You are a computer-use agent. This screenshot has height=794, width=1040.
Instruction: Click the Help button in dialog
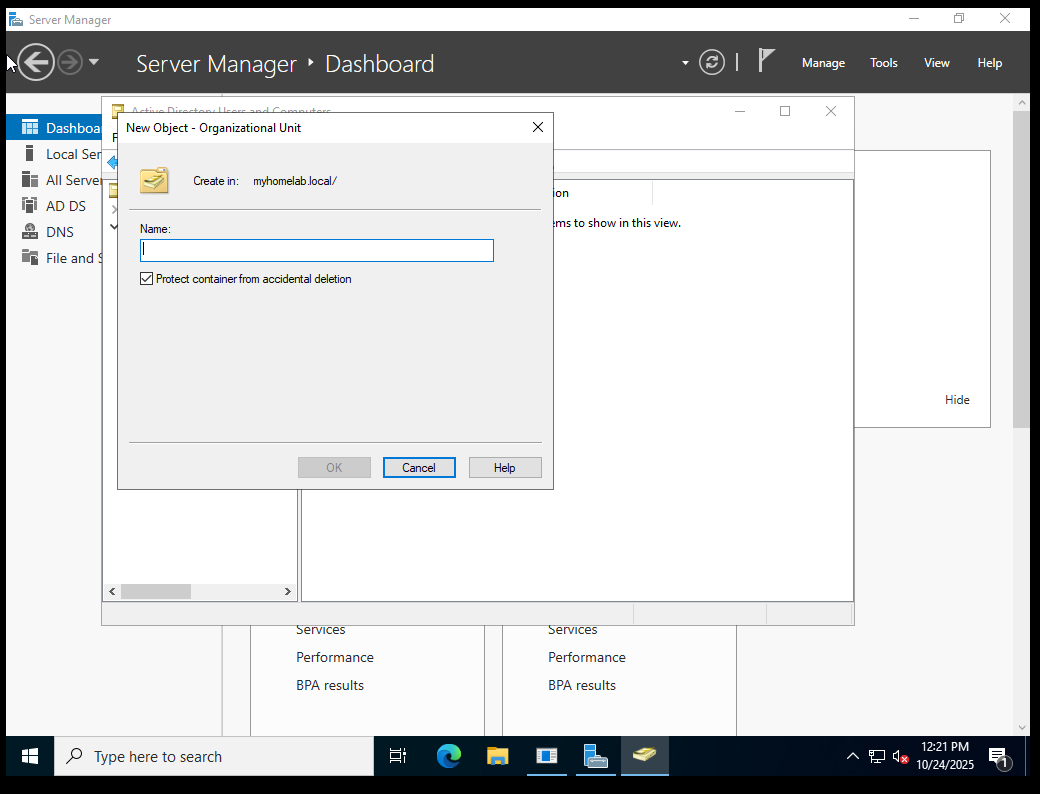[505, 468]
